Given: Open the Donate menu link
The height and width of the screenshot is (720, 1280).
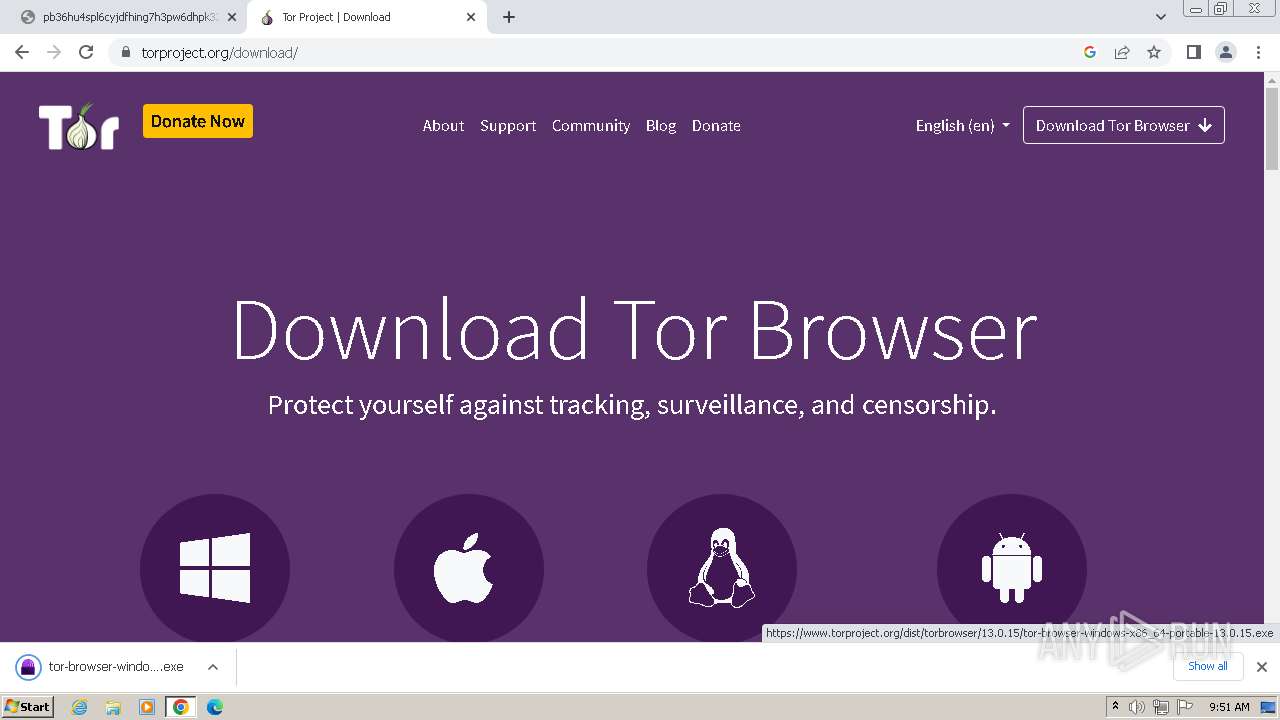Looking at the screenshot, I should 716,125.
